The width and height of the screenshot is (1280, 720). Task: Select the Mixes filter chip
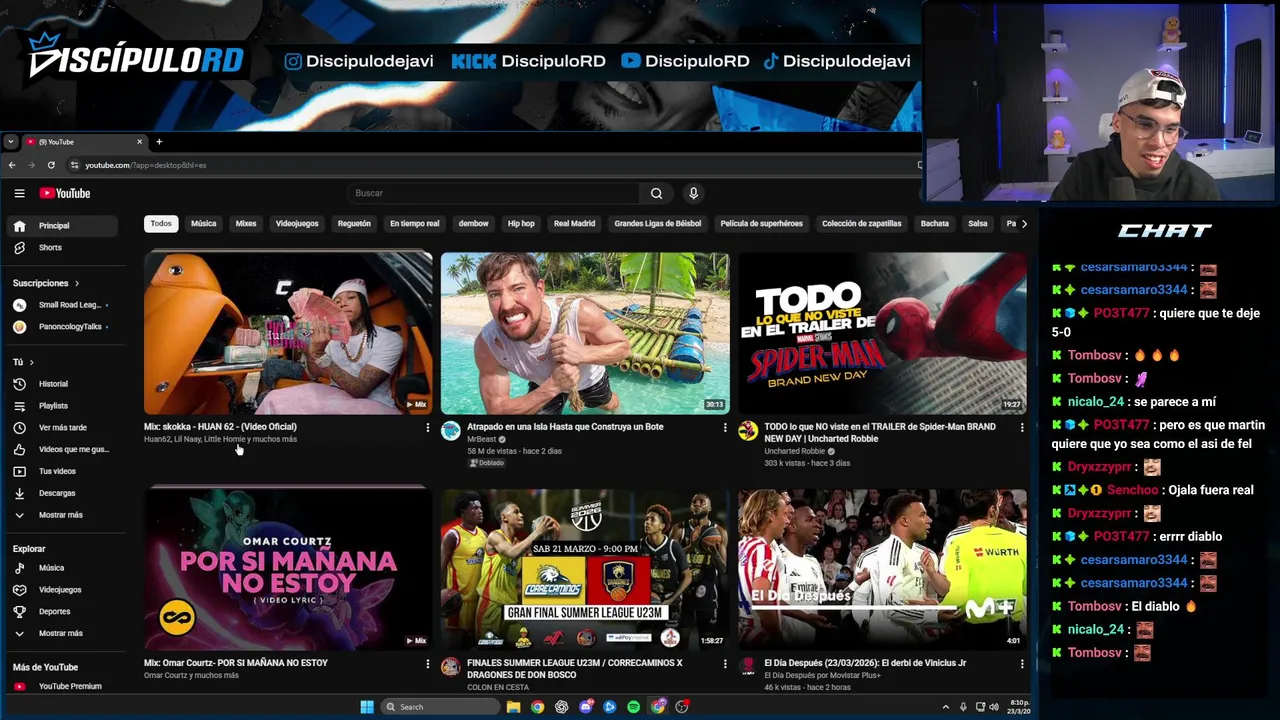(246, 224)
